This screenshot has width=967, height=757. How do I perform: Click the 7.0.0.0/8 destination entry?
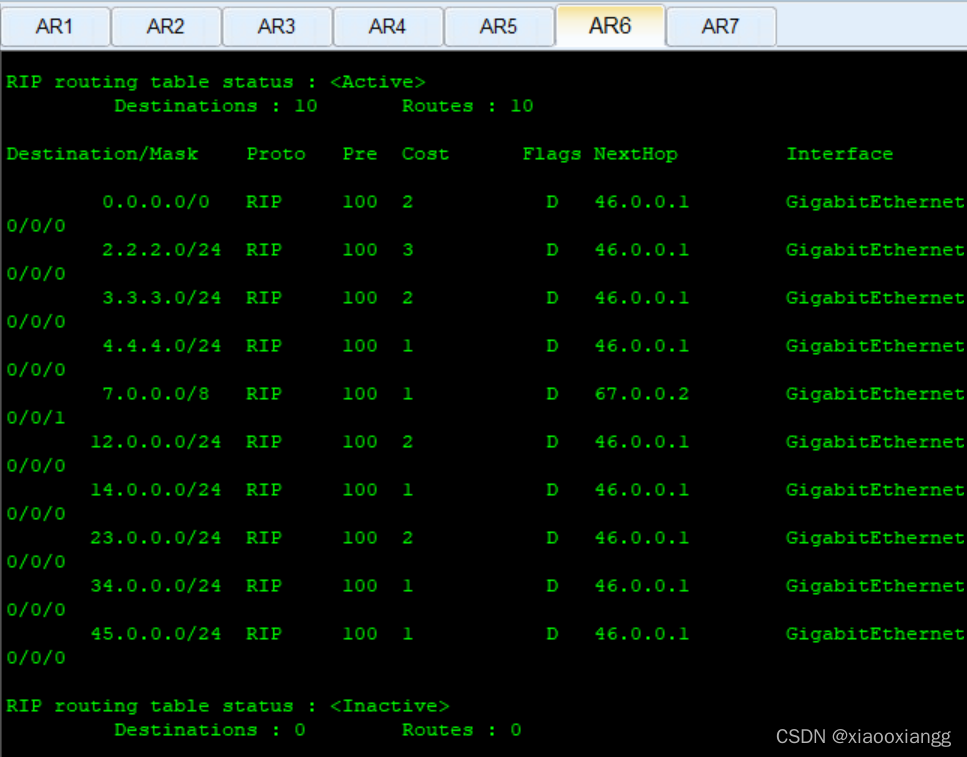tap(156, 394)
